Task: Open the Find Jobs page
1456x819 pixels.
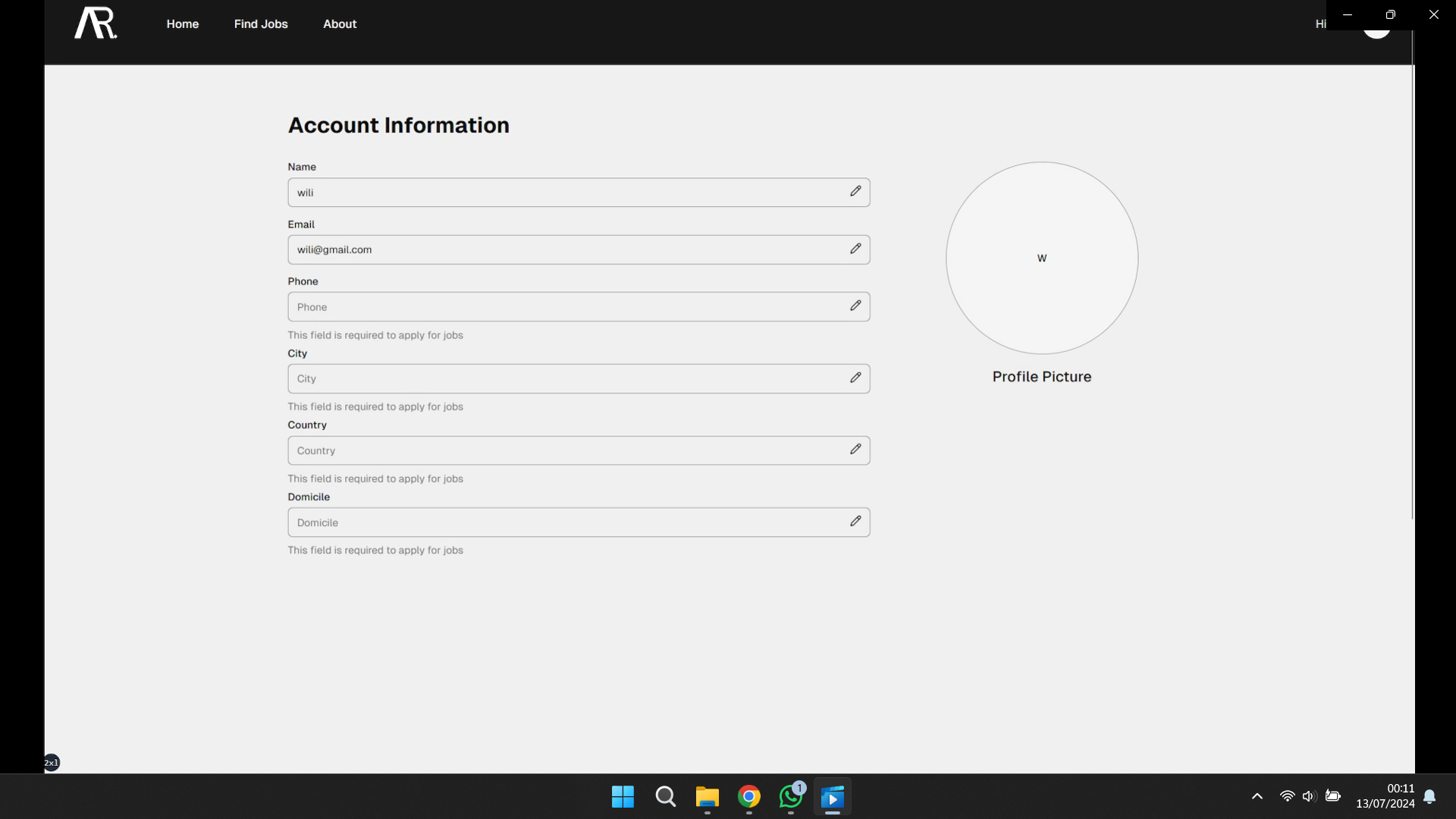Action: click(261, 24)
